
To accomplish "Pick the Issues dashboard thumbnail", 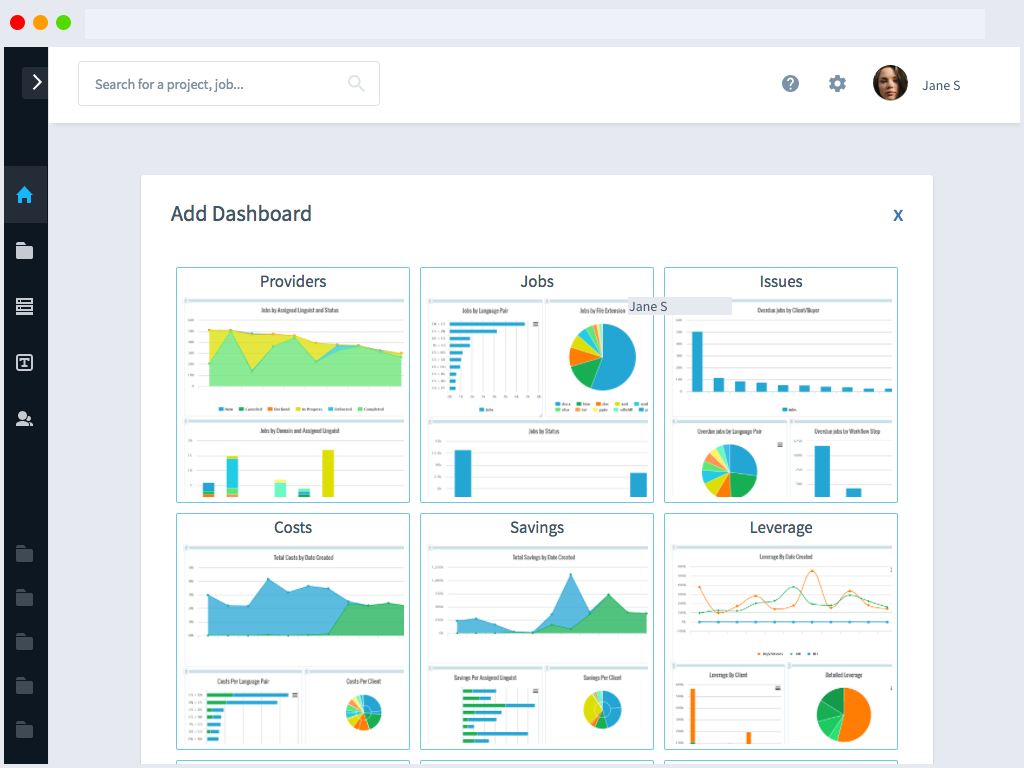I will tap(781, 385).
